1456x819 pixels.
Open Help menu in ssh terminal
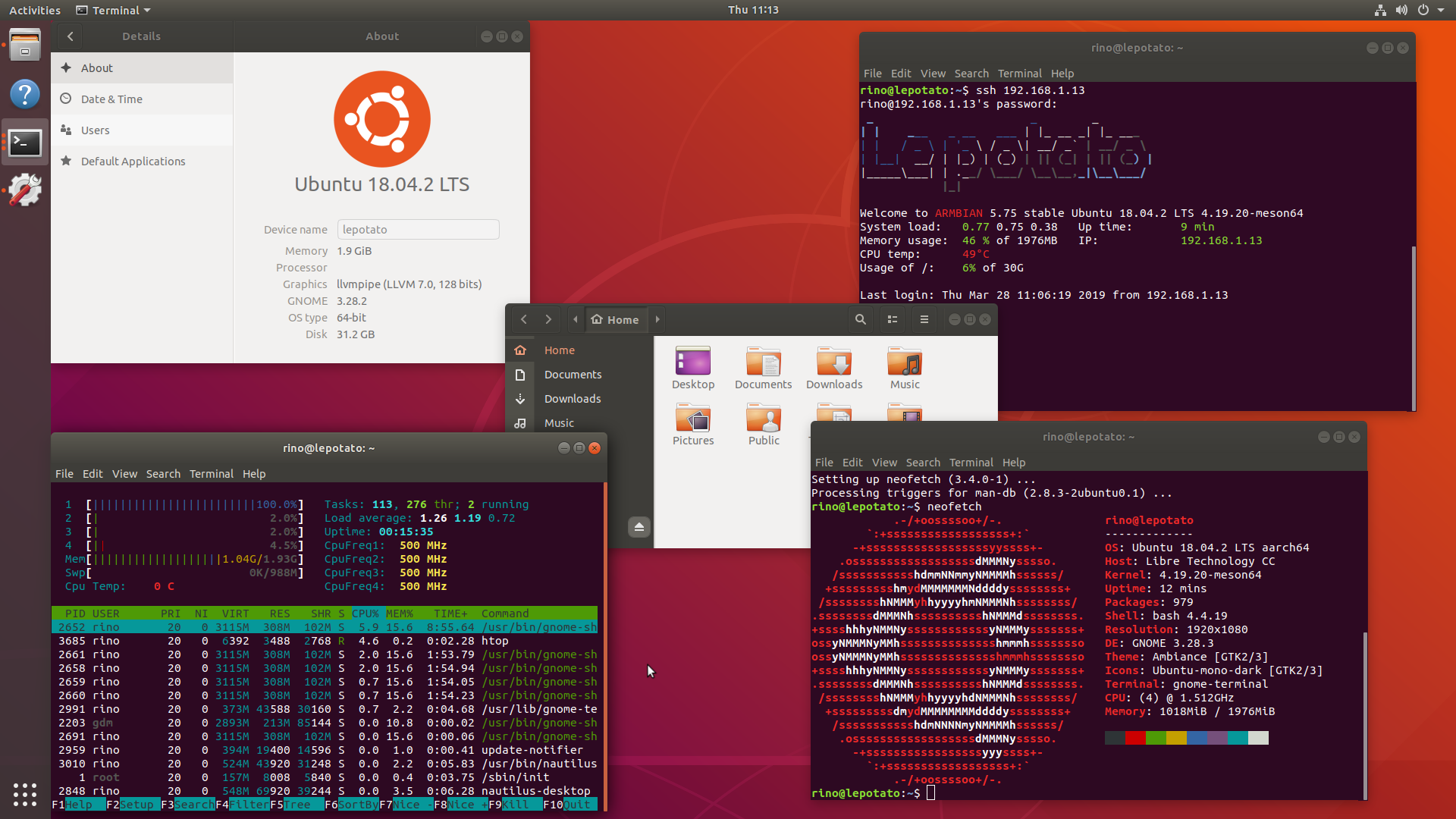pyautogui.click(x=1062, y=74)
